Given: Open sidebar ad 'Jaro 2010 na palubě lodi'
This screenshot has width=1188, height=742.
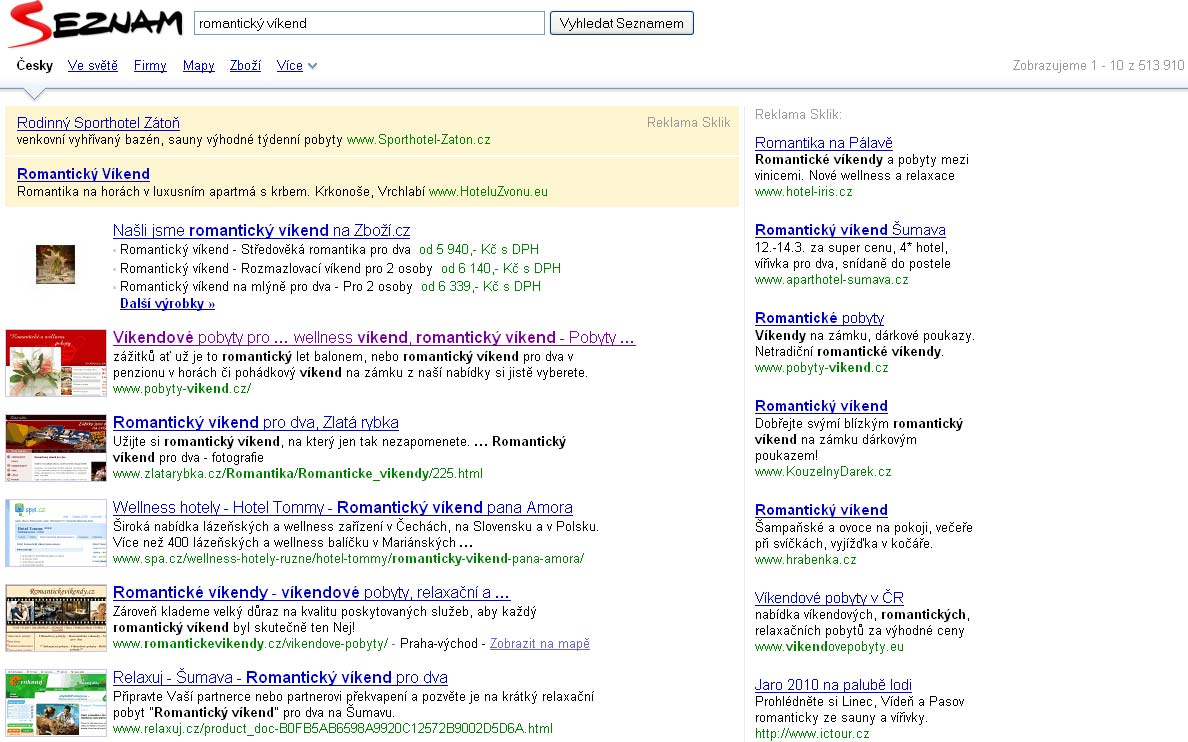Looking at the screenshot, I should click(833, 684).
